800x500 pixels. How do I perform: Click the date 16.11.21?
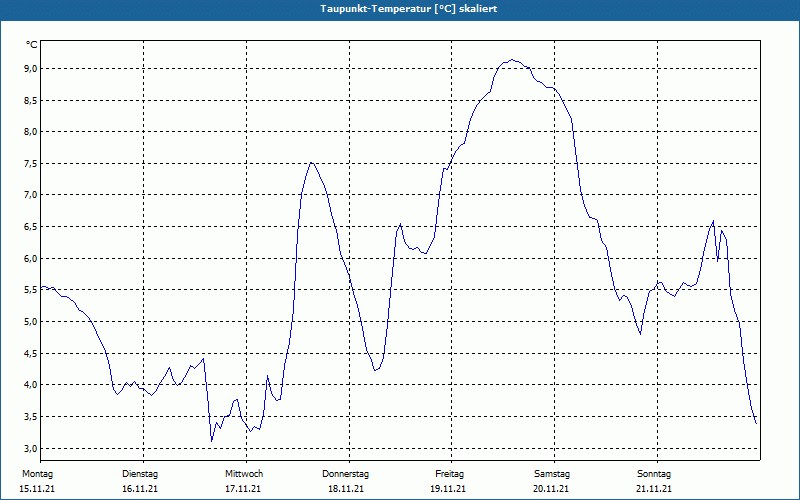140,489
